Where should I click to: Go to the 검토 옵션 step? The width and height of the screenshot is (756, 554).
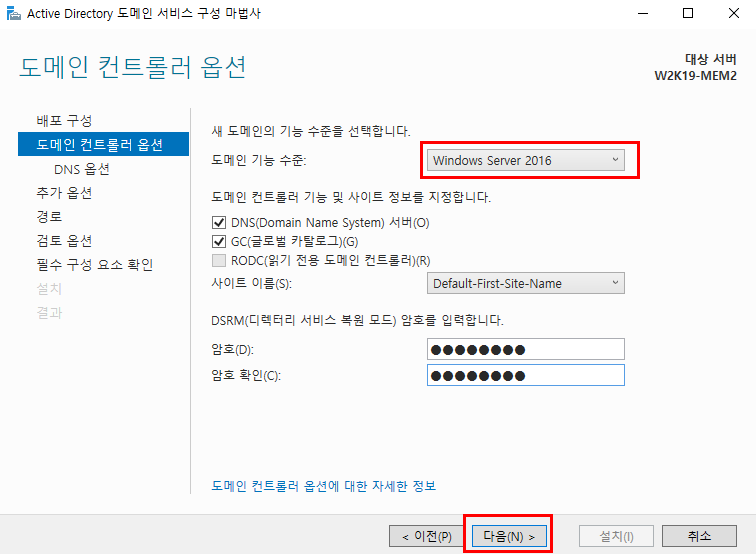click(64, 240)
